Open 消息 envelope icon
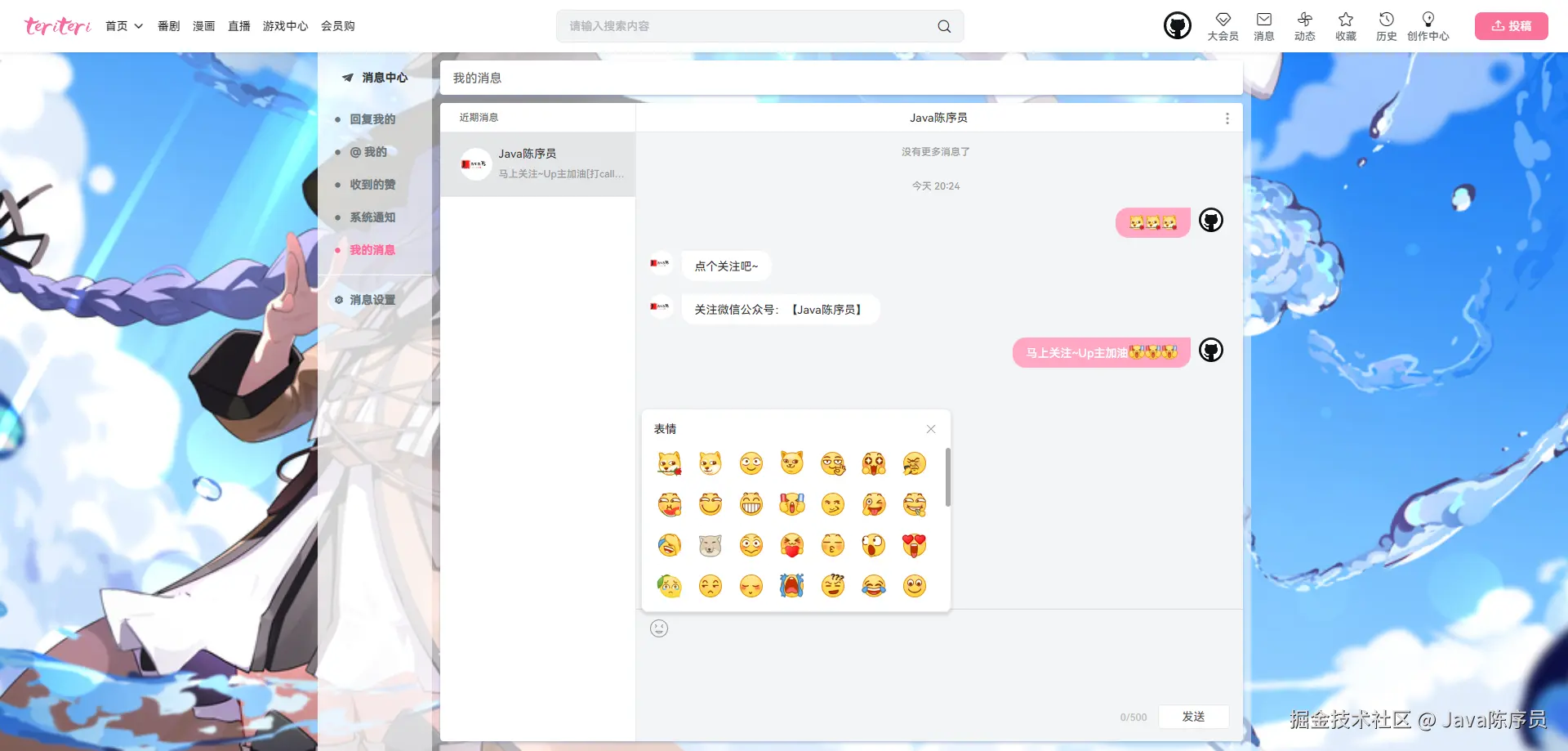 [x=1264, y=26]
